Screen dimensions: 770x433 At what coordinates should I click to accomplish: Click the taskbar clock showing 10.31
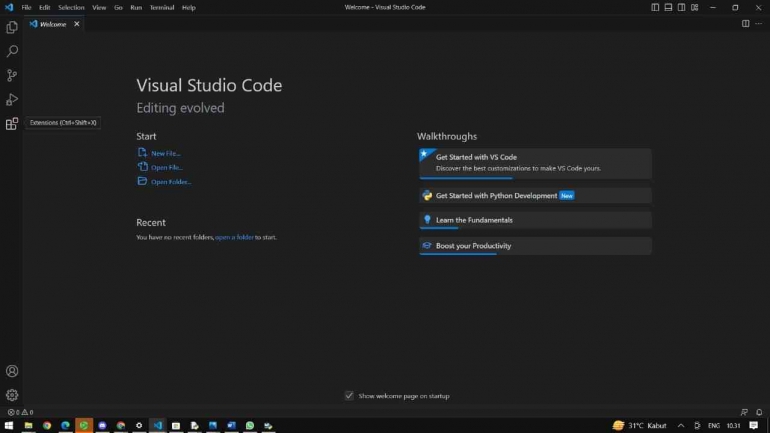click(x=734, y=426)
